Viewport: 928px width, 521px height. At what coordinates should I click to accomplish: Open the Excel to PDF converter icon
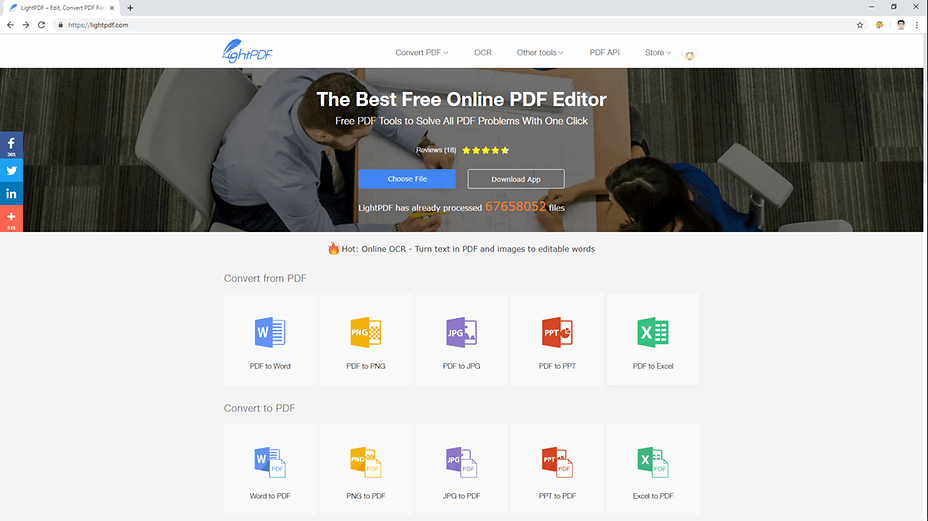coord(653,462)
